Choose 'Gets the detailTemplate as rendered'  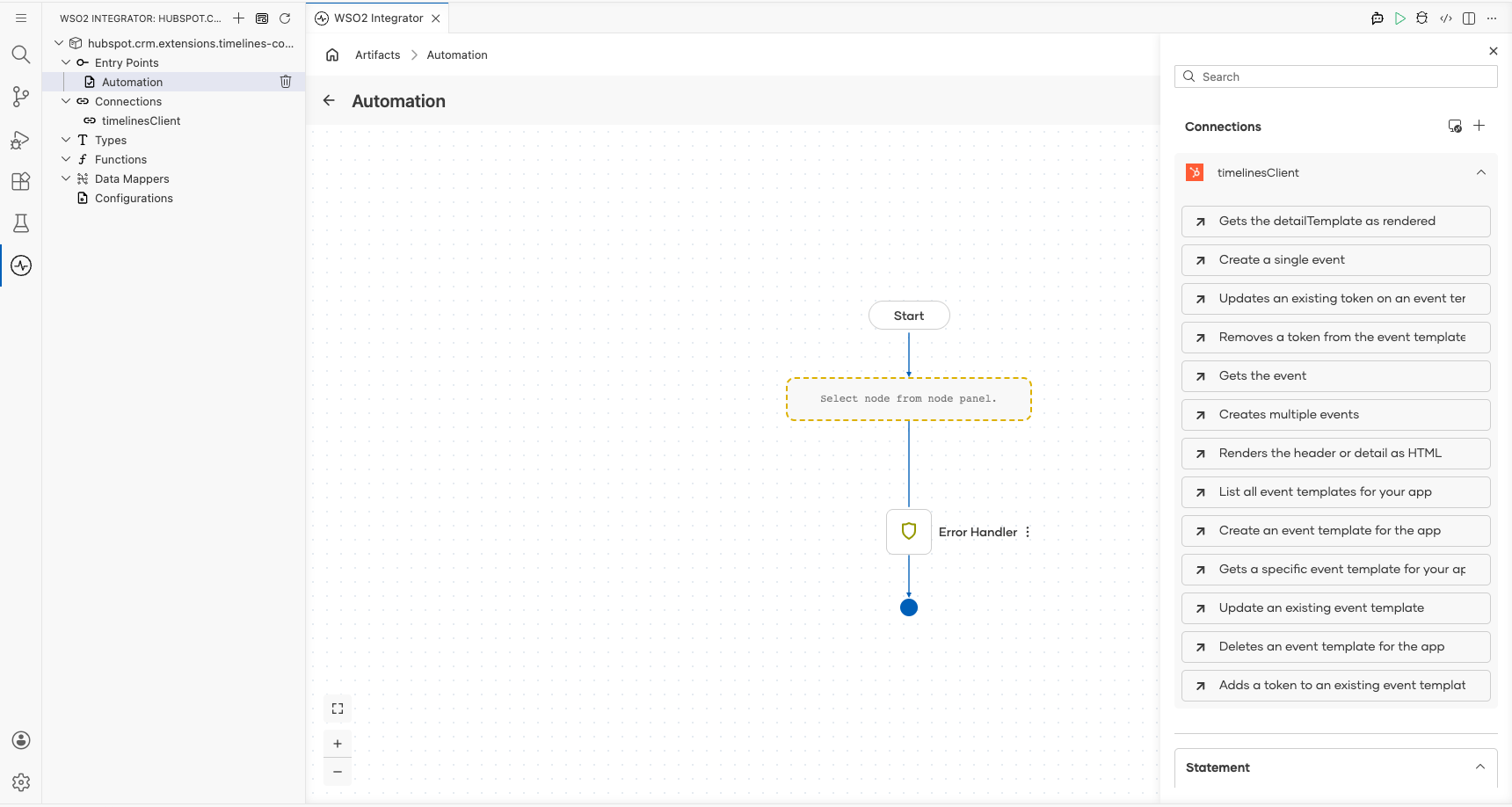tap(1336, 222)
